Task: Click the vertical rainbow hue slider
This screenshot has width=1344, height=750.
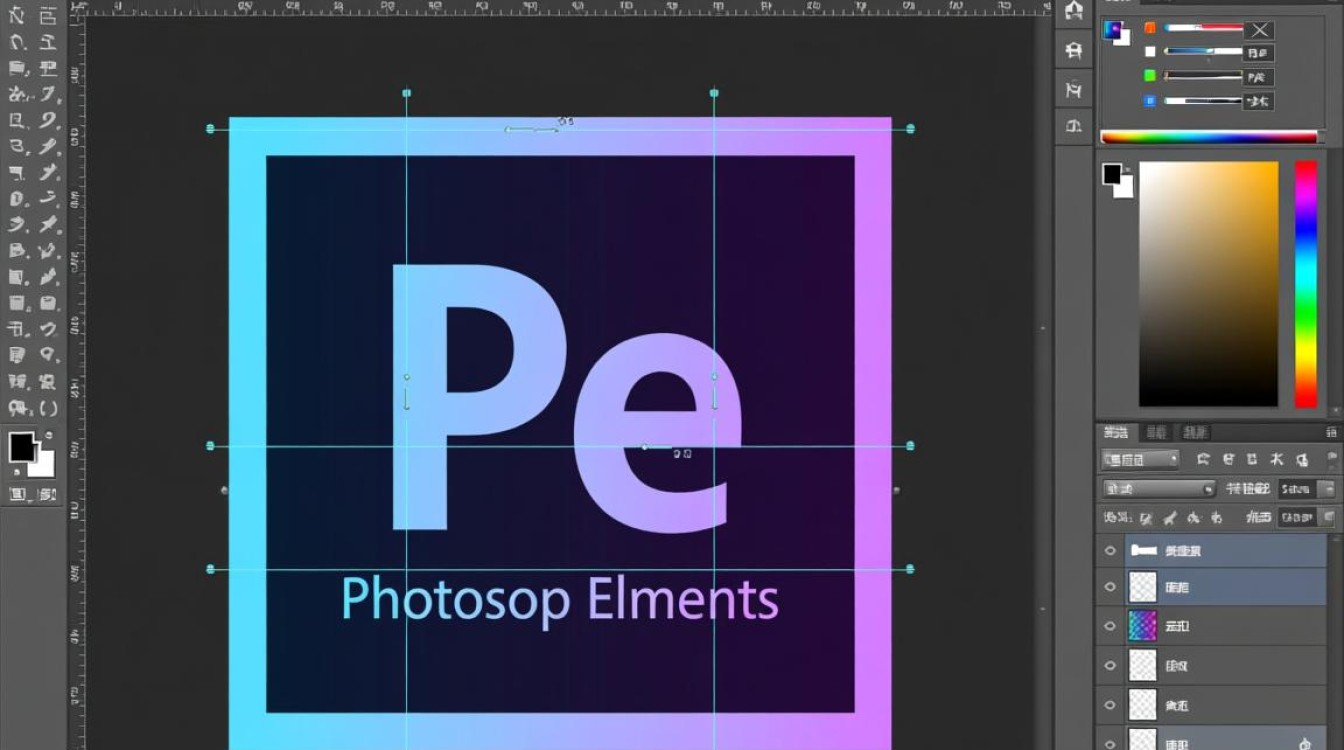Action: [x=1306, y=284]
